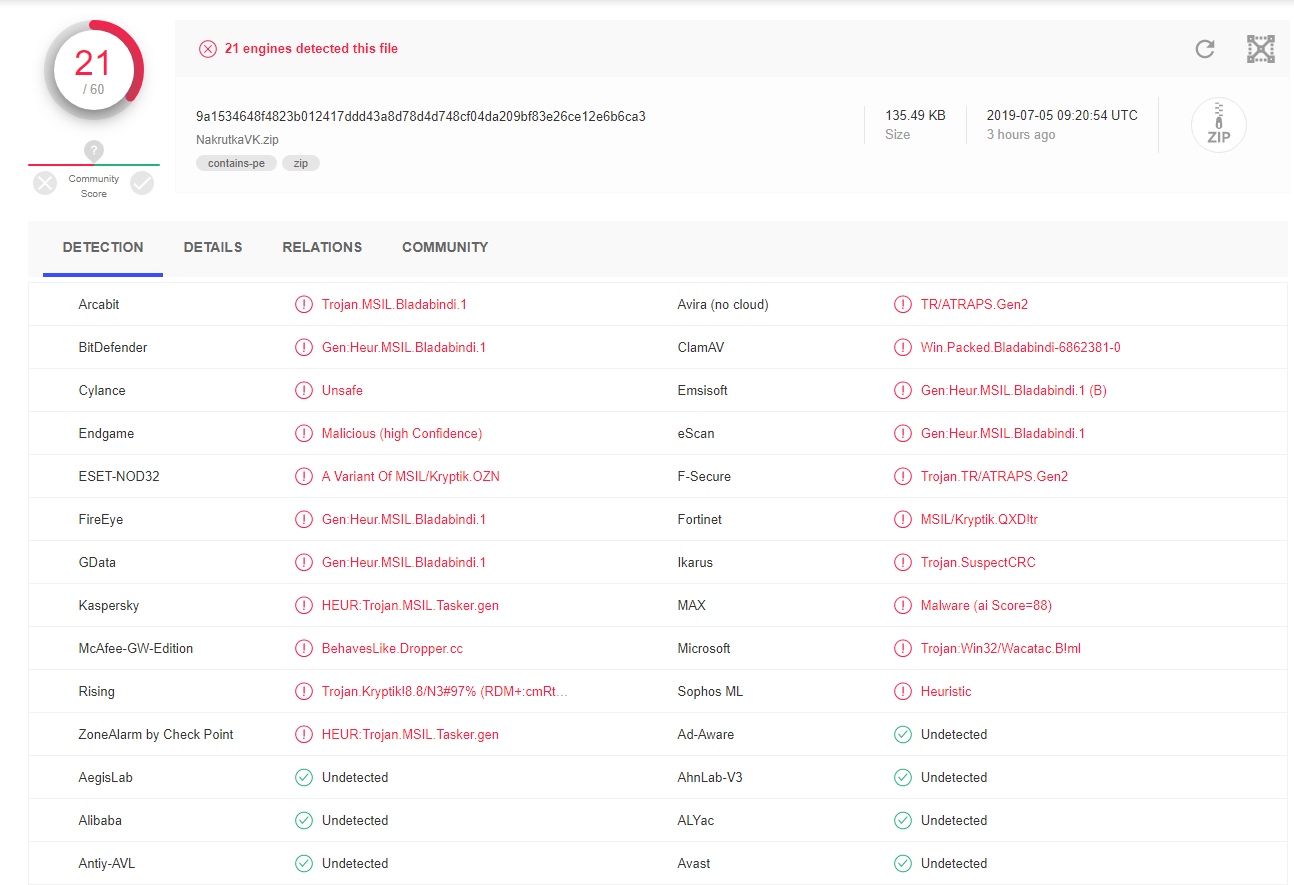The height and width of the screenshot is (885, 1294).
Task: Click the Undetected result for ALYac
Action: [x=954, y=820]
